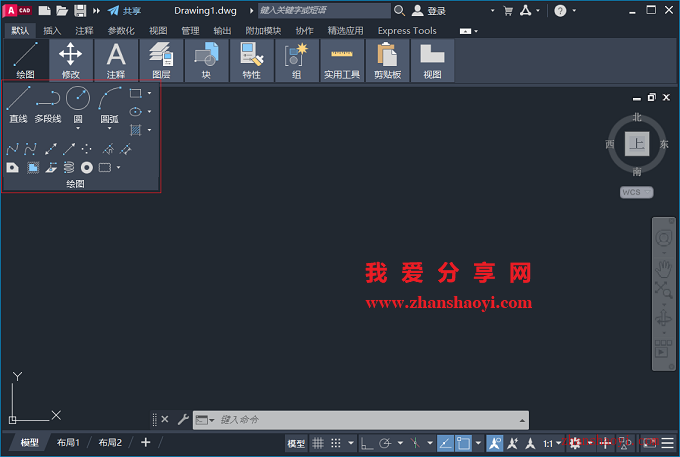Viewport: 680px width, 457px height.
Task: Click Zoom Extents in navigation bar
Action: pos(663,290)
